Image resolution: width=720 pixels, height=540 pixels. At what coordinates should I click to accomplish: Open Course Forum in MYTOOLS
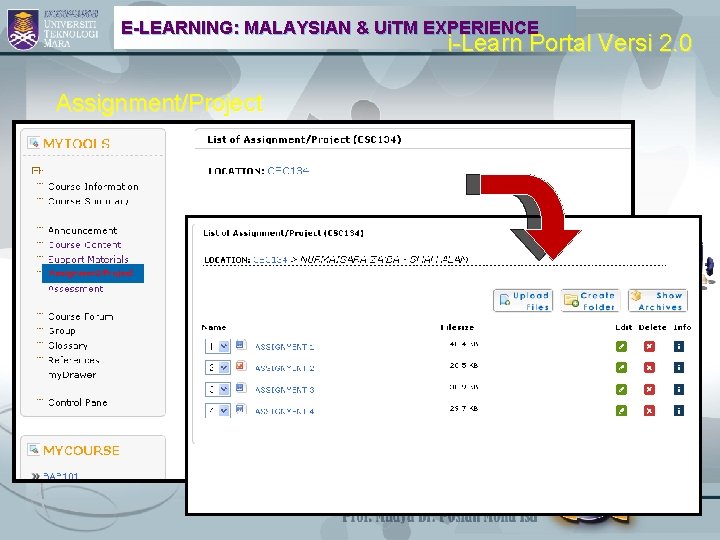pos(81,317)
